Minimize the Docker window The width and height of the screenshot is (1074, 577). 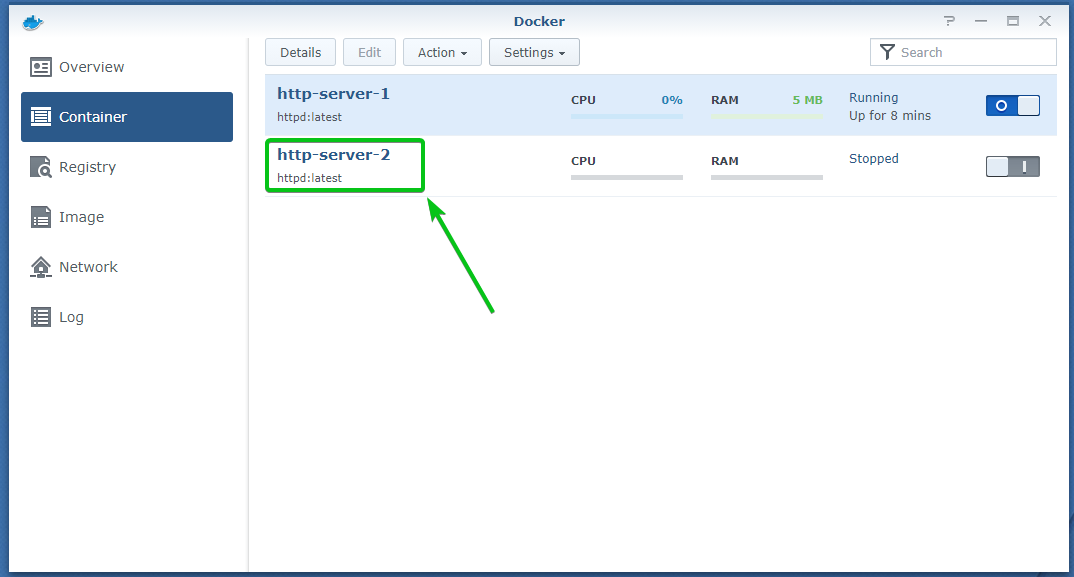981,21
